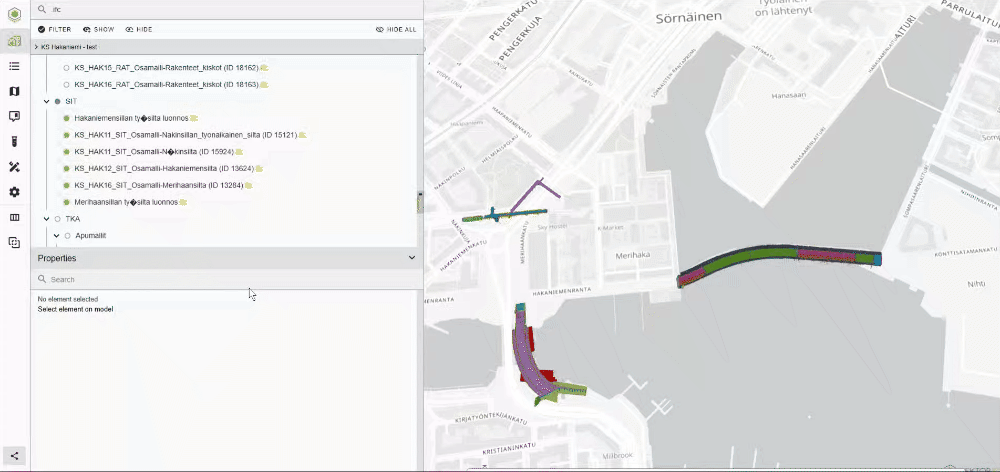The width and height of the screenshot is (1000, 472).
Task: Select Merihaansillan työsilta luonnos row
Action: [126, 202]
